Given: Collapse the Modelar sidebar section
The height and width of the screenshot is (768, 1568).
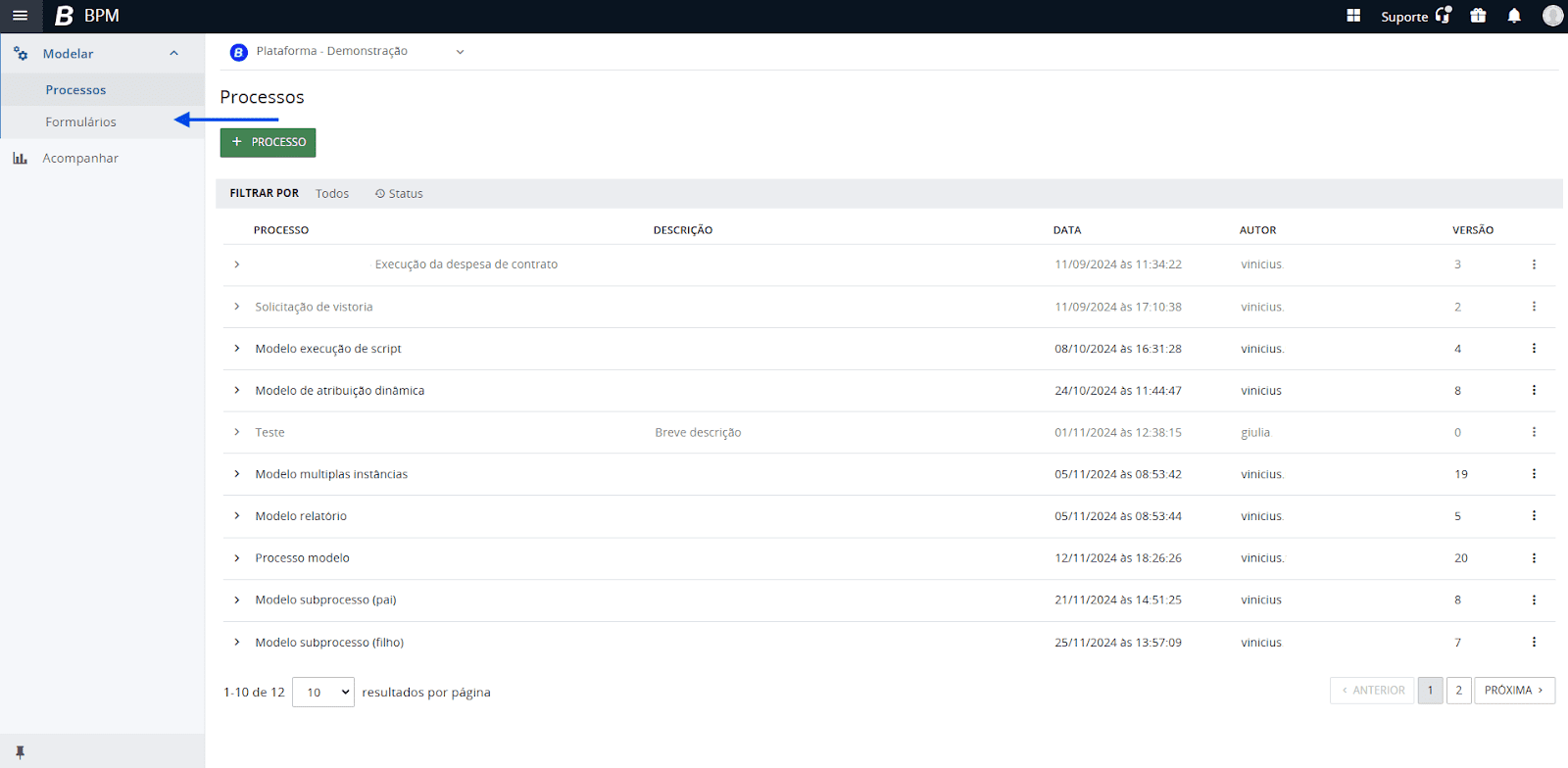Looking at the screenshot, I should click(173, 54).
